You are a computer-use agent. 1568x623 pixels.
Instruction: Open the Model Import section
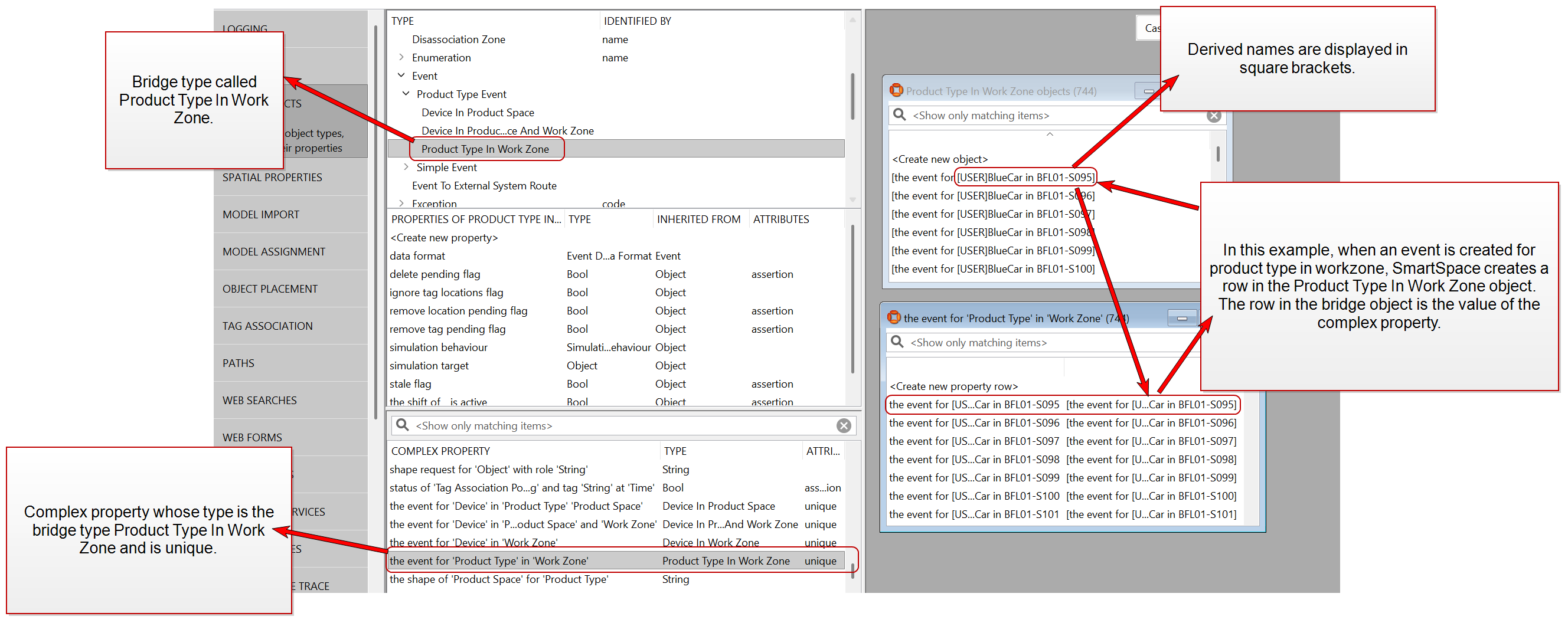pyautogui.click(x=290, y=214)
